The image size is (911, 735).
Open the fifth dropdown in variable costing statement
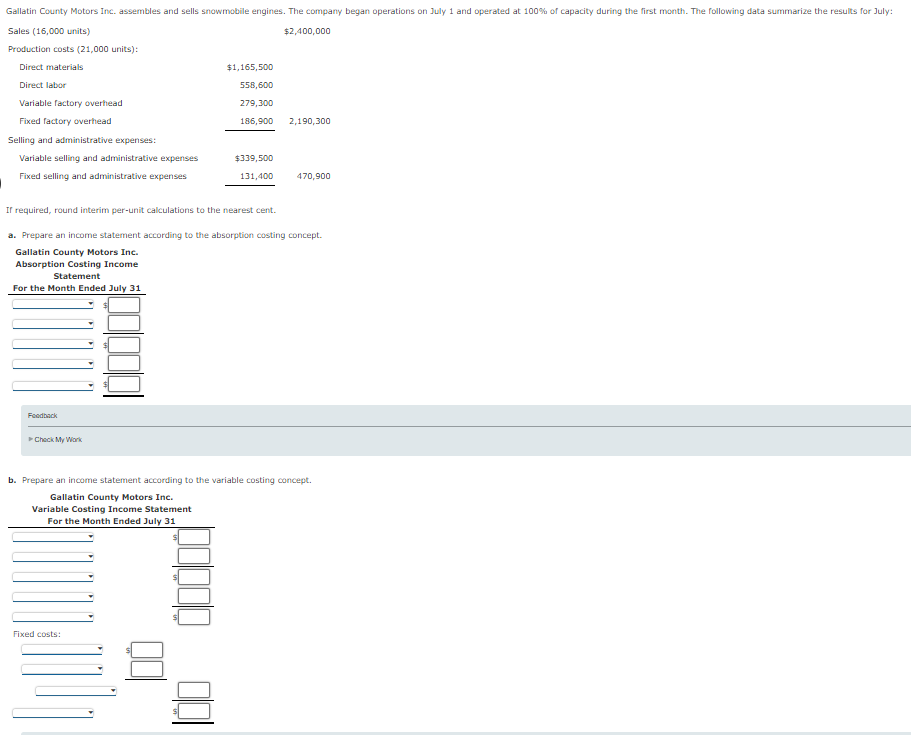tap(50, 616)
